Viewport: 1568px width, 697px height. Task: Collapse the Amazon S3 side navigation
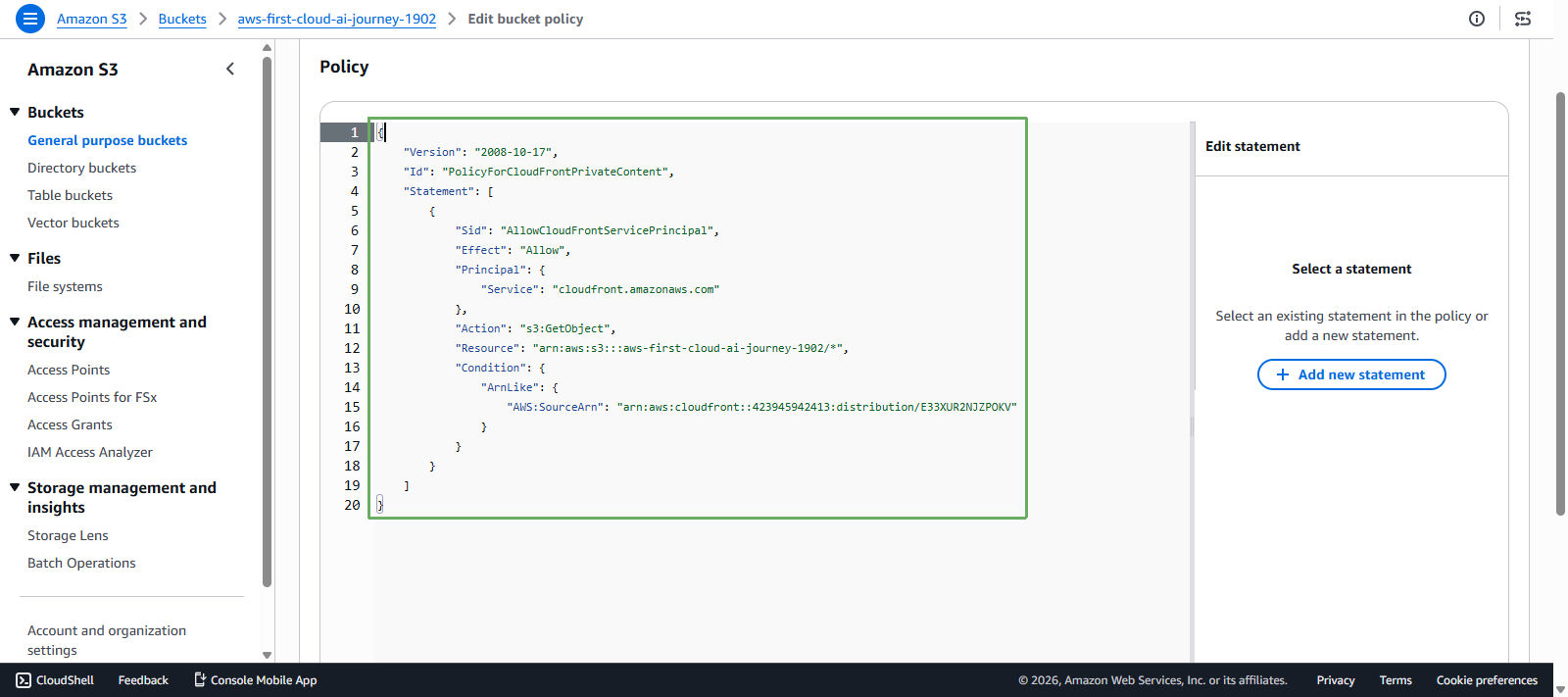click(230, 69)
